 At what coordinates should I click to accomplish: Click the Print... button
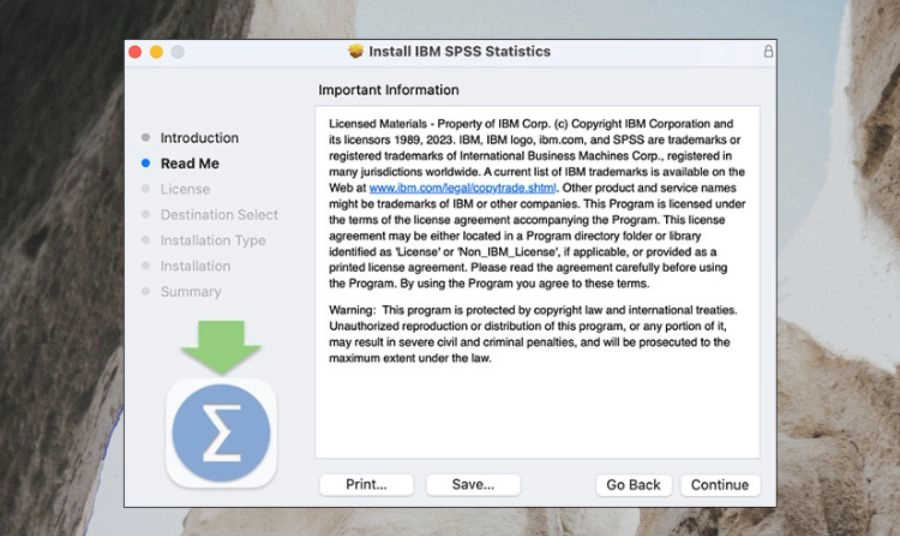coord(366,485)
